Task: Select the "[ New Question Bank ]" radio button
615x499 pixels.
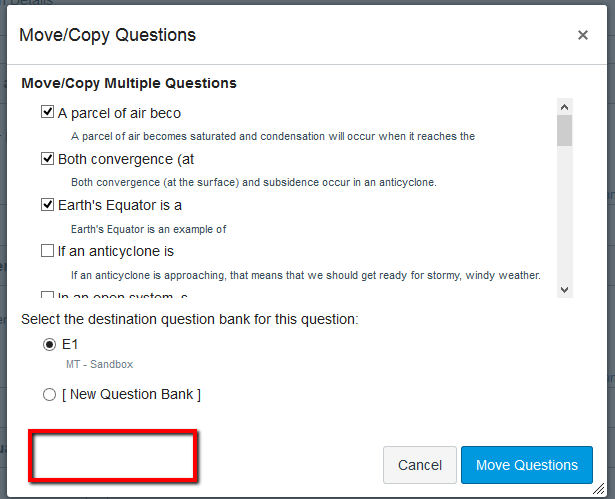Action: click(49, 395)
